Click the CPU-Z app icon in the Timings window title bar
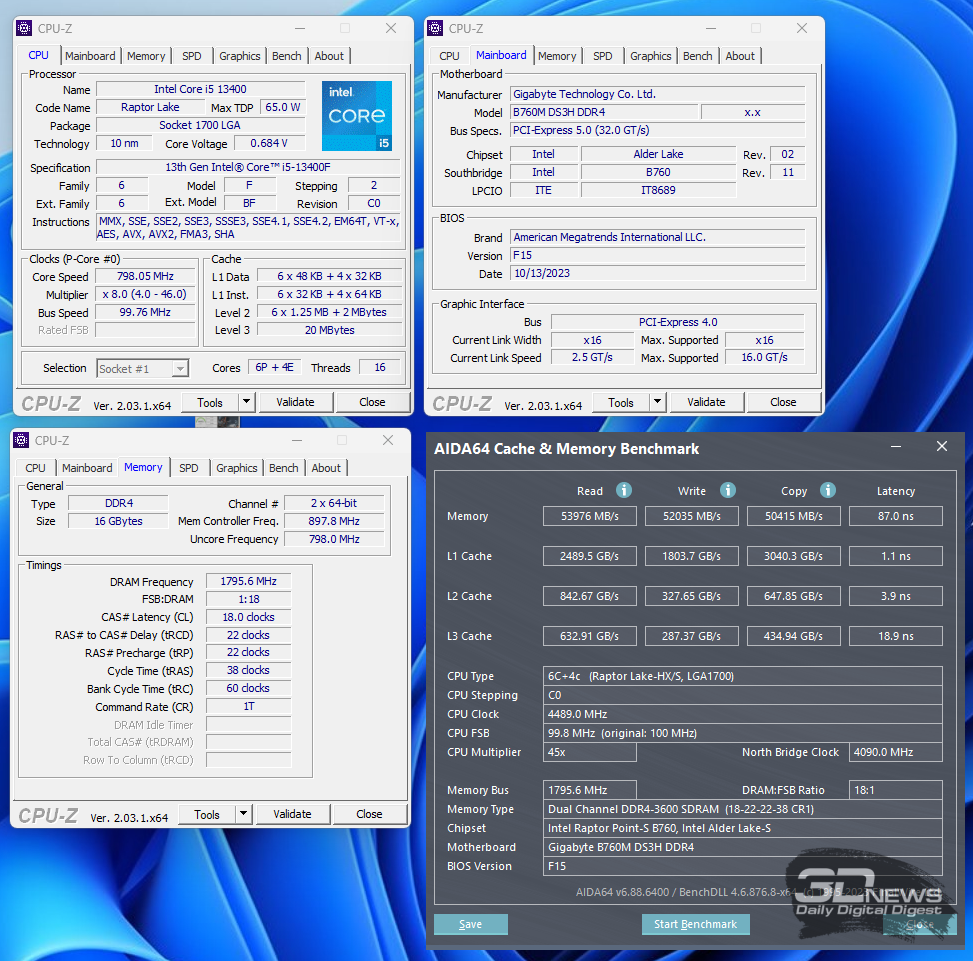 tap(21, 440)
